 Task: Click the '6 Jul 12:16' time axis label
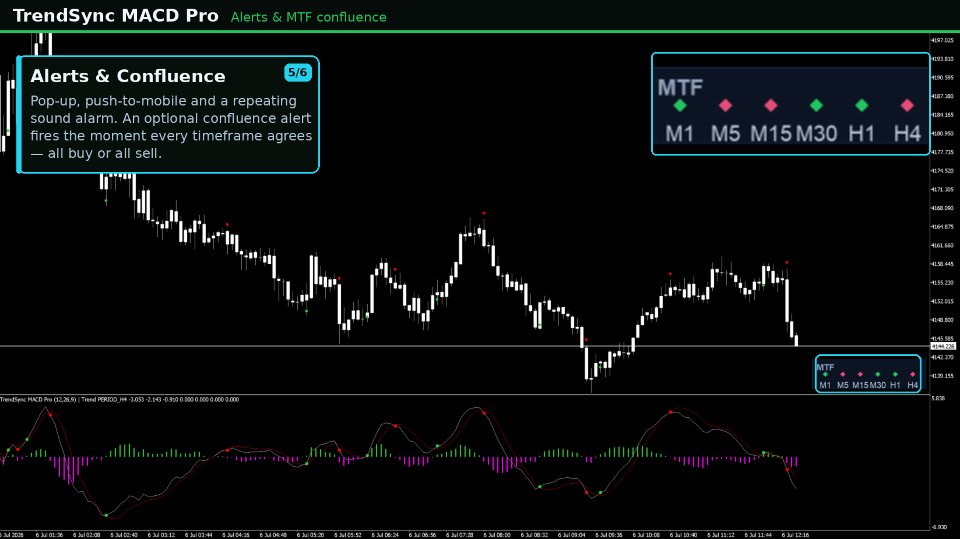point(795,535)
